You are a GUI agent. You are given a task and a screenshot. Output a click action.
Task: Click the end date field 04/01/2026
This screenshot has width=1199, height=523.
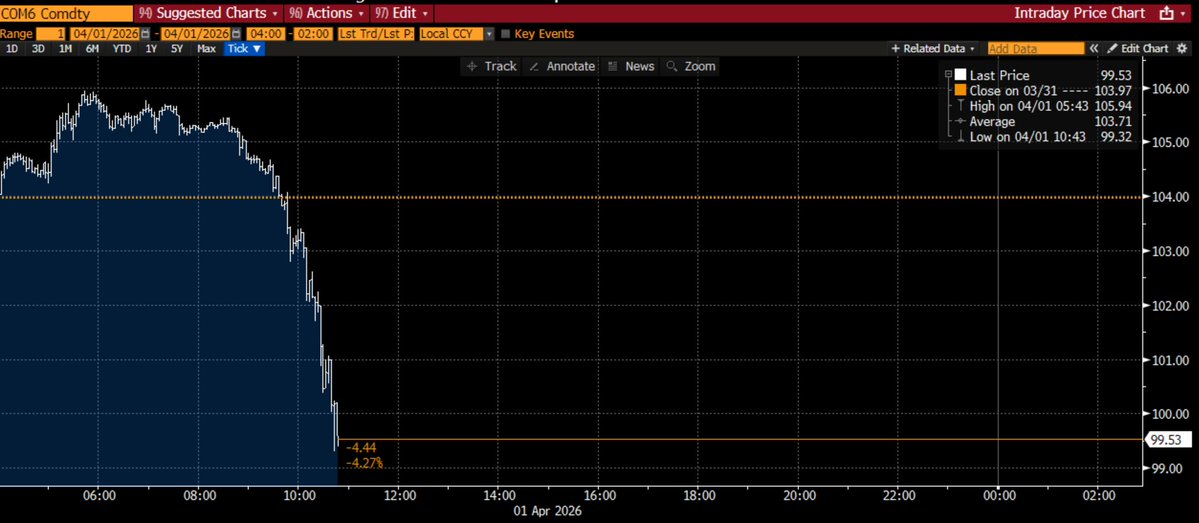[195, 34]
